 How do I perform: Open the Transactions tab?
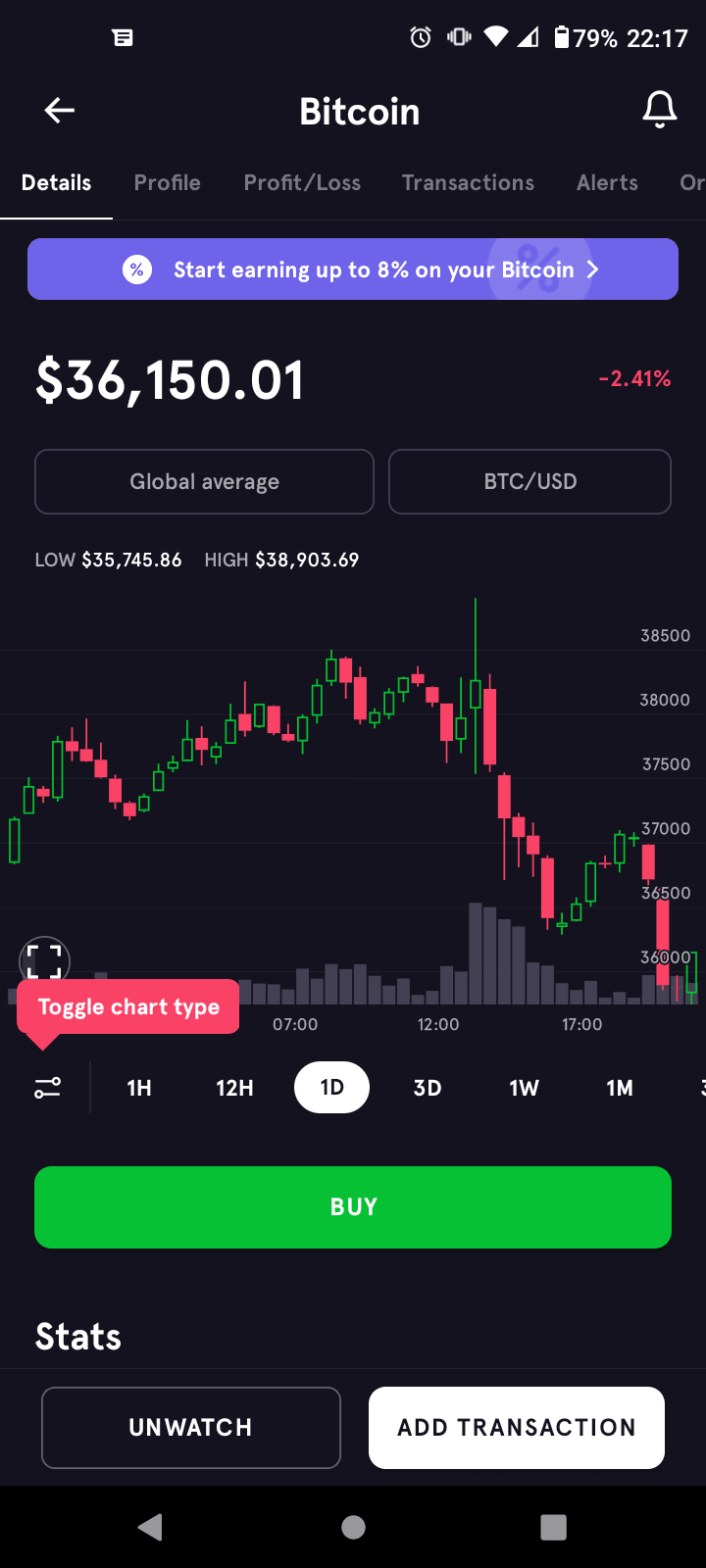click(468, 183)
